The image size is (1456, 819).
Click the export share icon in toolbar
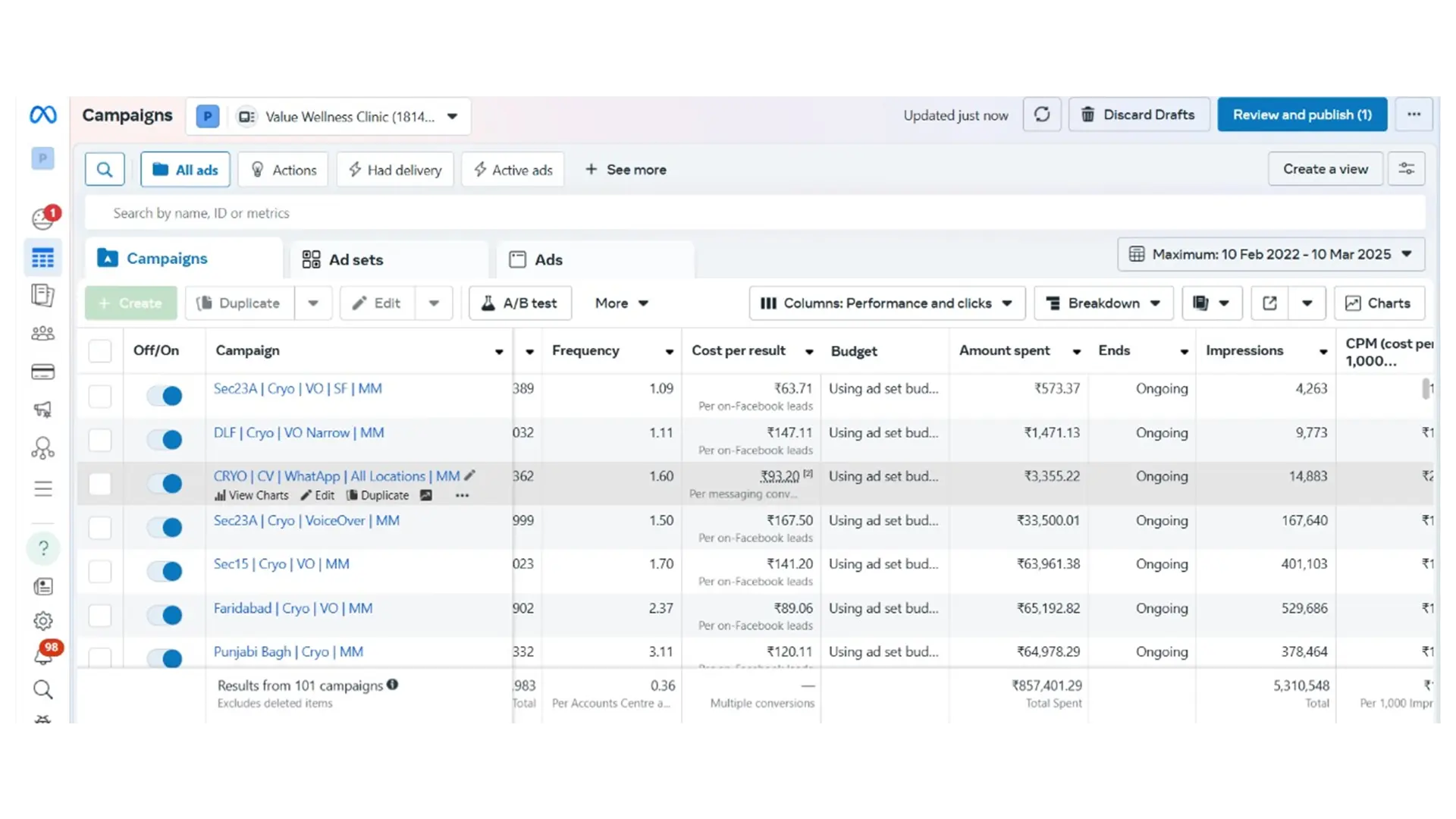tap(1269, 303)
